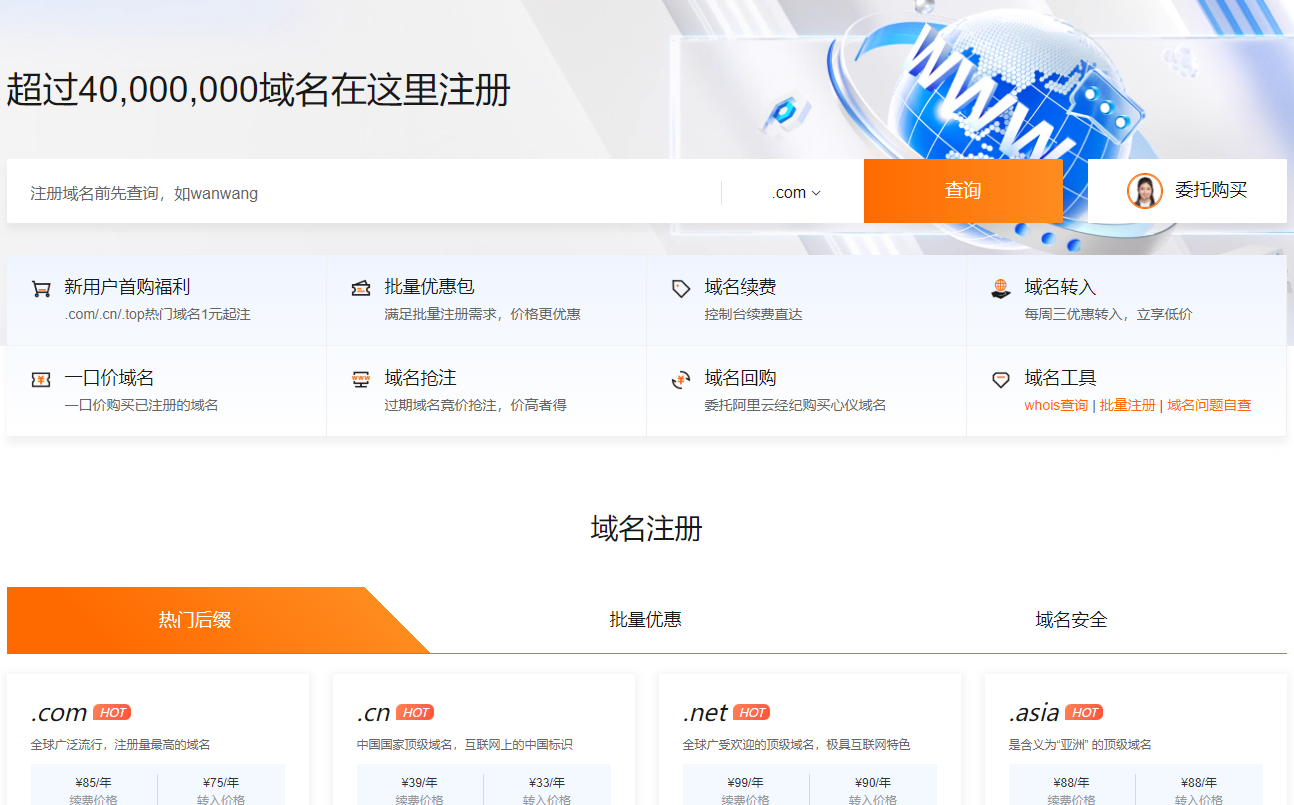This screenshot has height=805, width=1294.
Task: Open the 域名回购 entry
Action: tap(807, 391)
